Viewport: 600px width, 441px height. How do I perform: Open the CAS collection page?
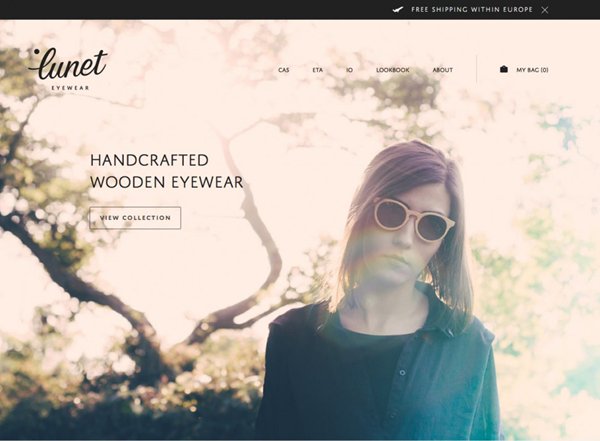[284, 70]
